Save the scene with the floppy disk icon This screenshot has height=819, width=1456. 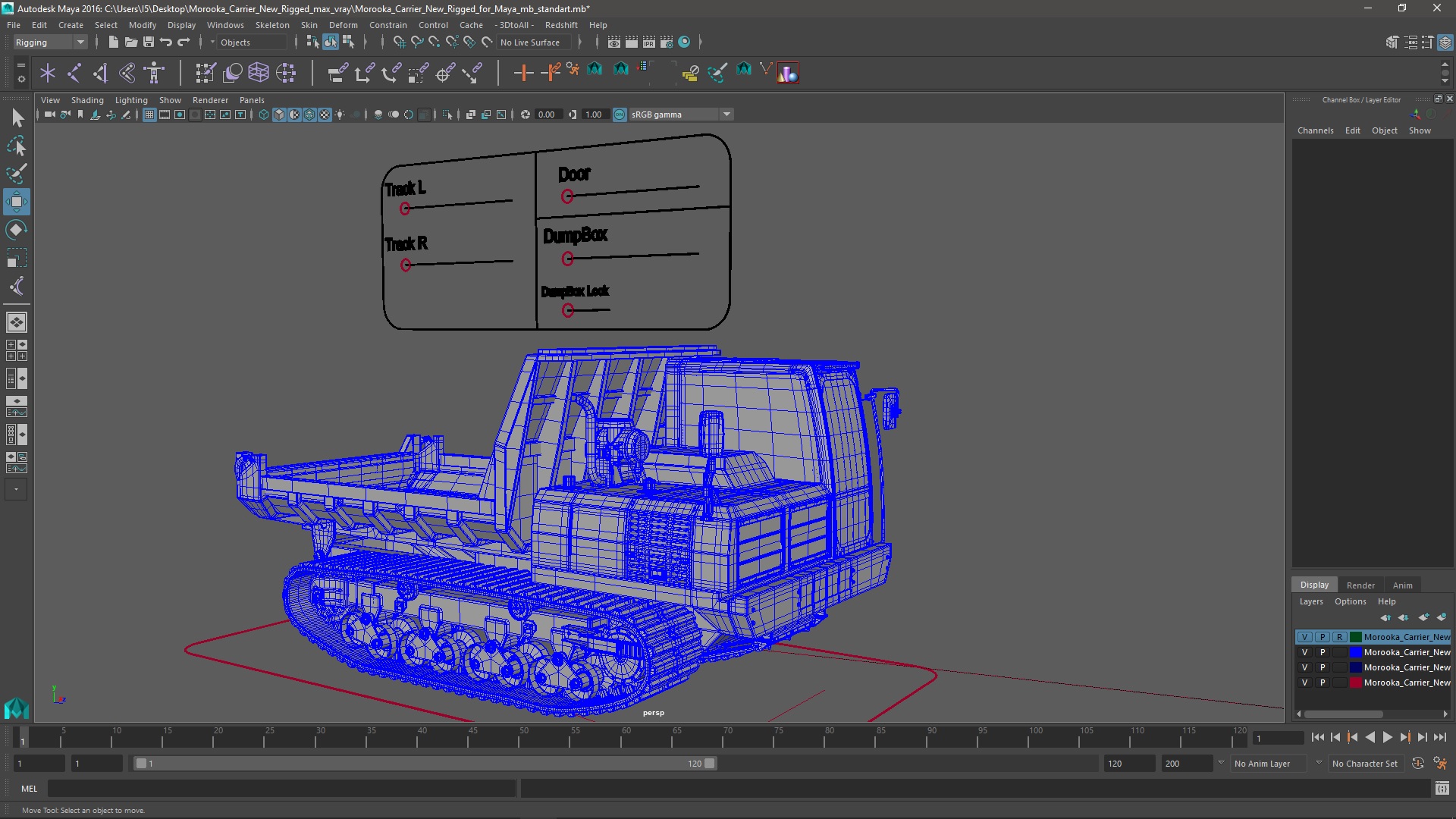tap(149, 42)
